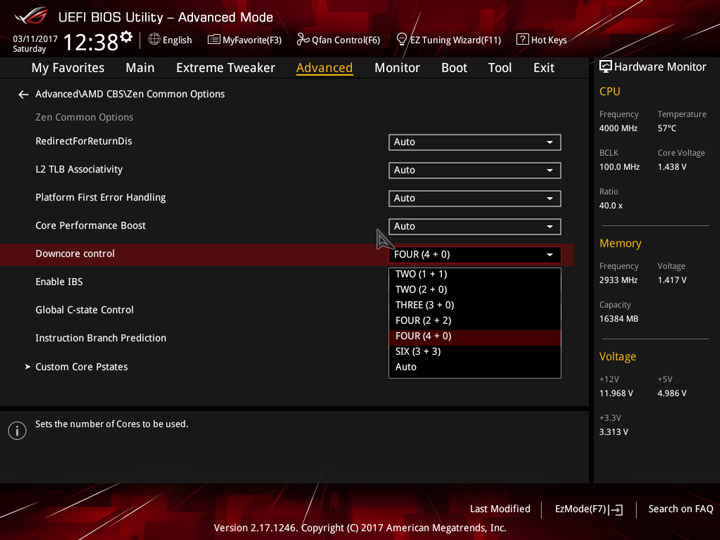This screenshot has width=720, height=540.
Task: Select SIX (3 + 3) option
Action: pyautogui.click(x=474, y=352)
